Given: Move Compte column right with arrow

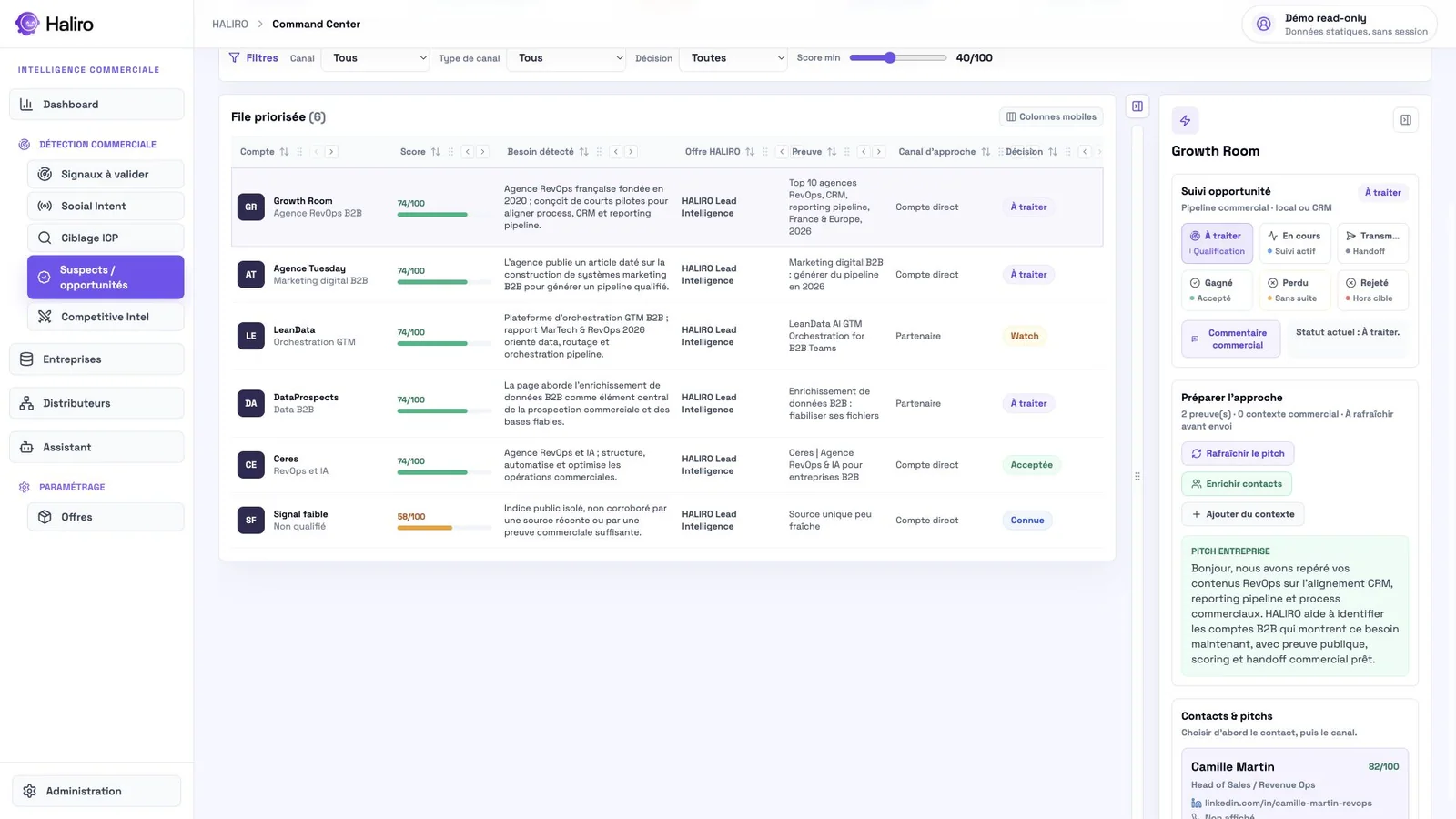Looking at the screenshot, I should tap(331, 152).
